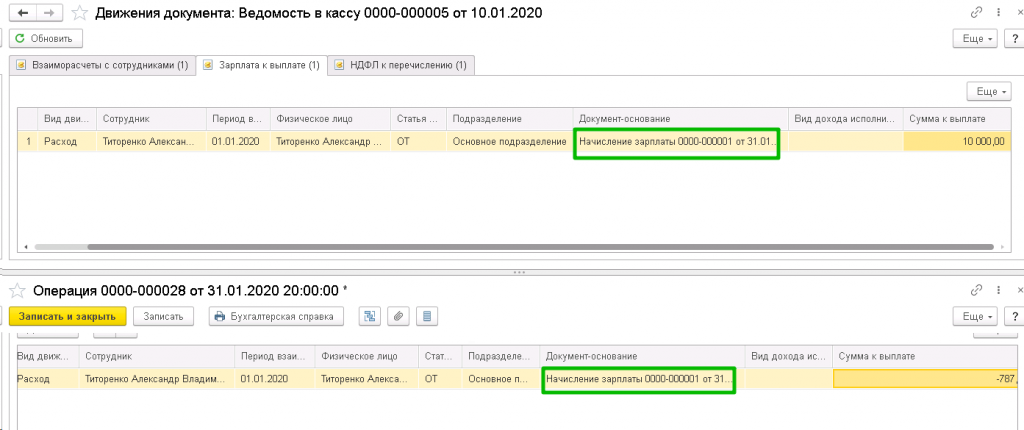Click the forward navigation arrow

point(46,13)
